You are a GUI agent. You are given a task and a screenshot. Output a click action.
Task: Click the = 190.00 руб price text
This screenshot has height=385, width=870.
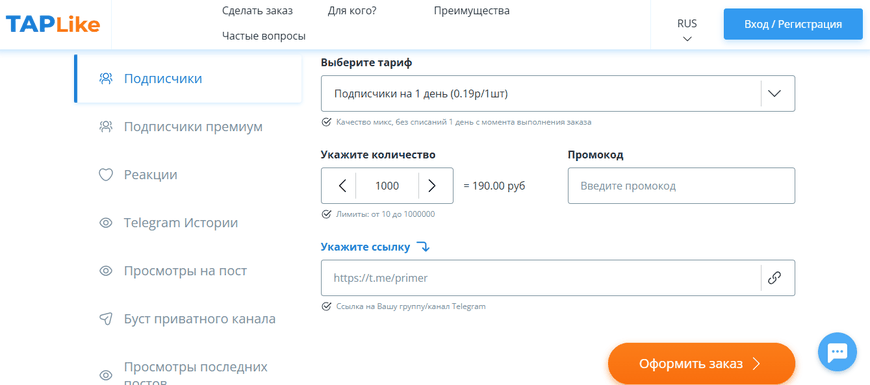pos(494,186)
